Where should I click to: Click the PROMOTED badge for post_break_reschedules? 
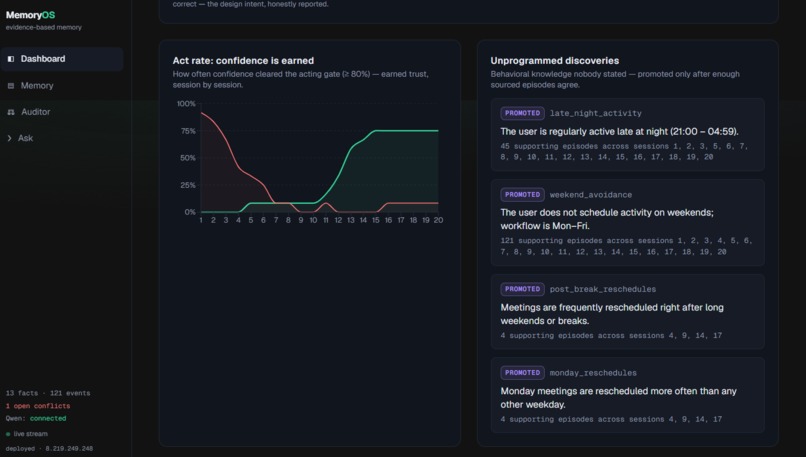point(522,289)
